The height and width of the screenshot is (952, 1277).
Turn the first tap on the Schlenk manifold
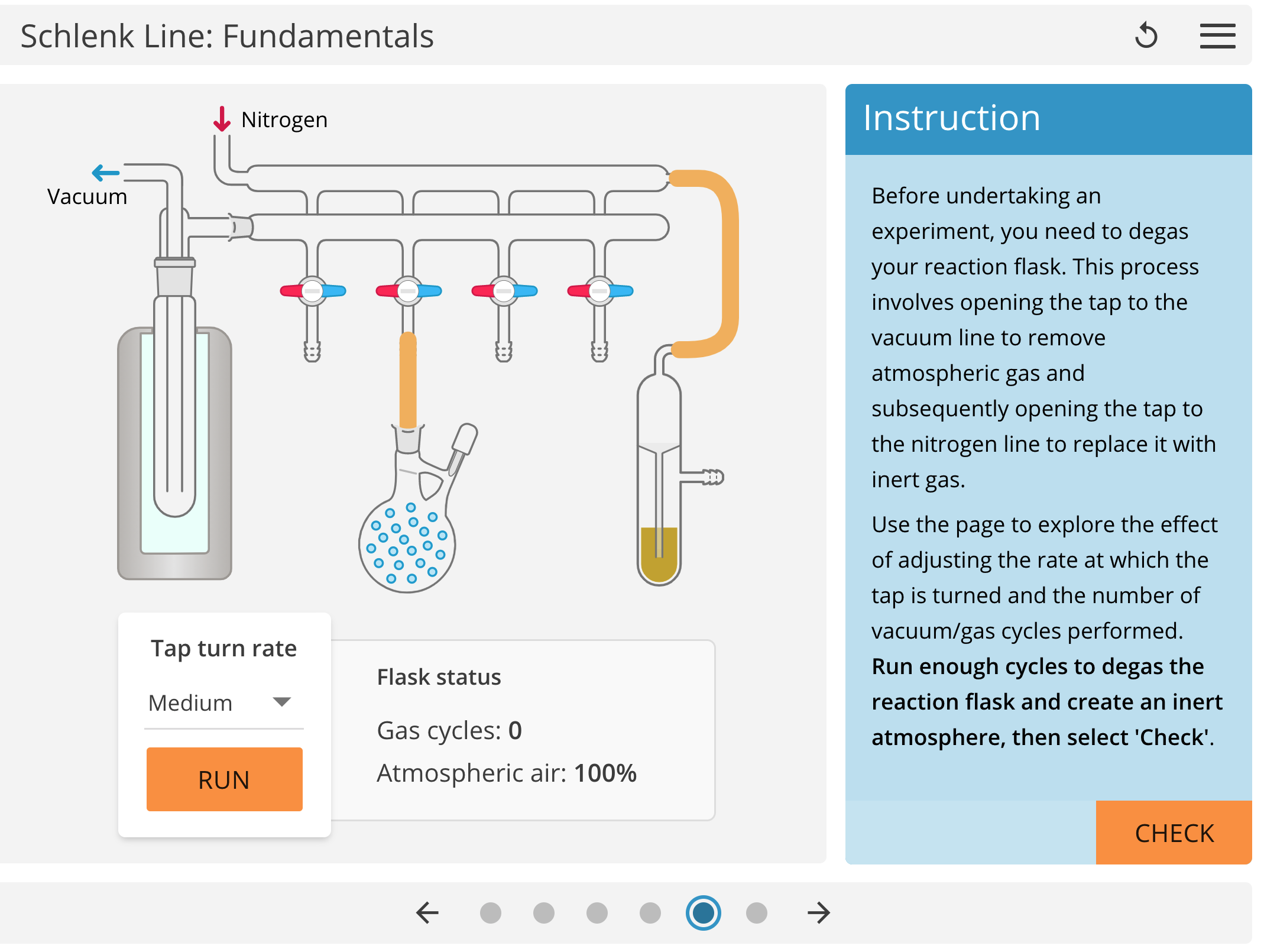pyautogui.click(x=313, y=291)
